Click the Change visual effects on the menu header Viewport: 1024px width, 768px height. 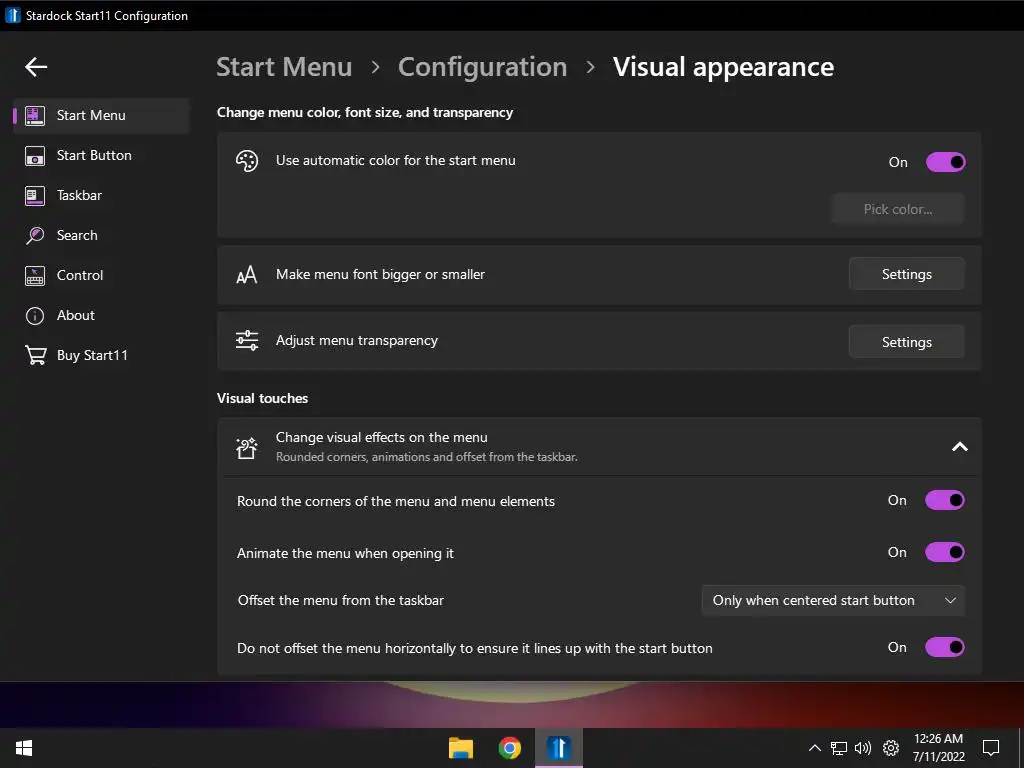click(599, 447)
